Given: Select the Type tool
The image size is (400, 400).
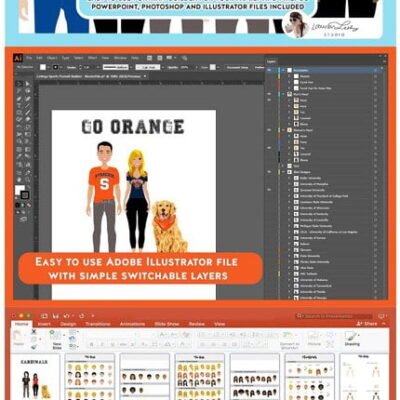Looking at the screenshot, I should 19,106.
